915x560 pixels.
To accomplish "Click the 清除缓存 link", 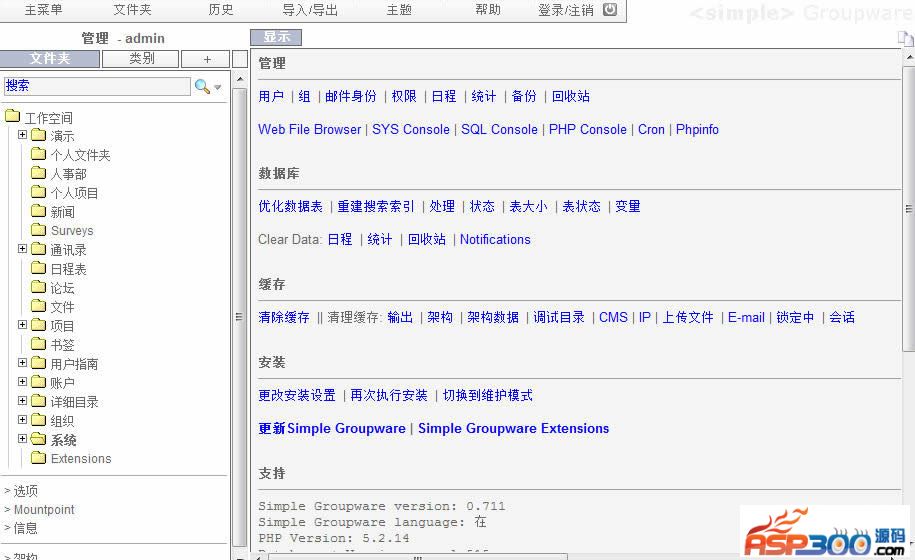I will 284,317.
